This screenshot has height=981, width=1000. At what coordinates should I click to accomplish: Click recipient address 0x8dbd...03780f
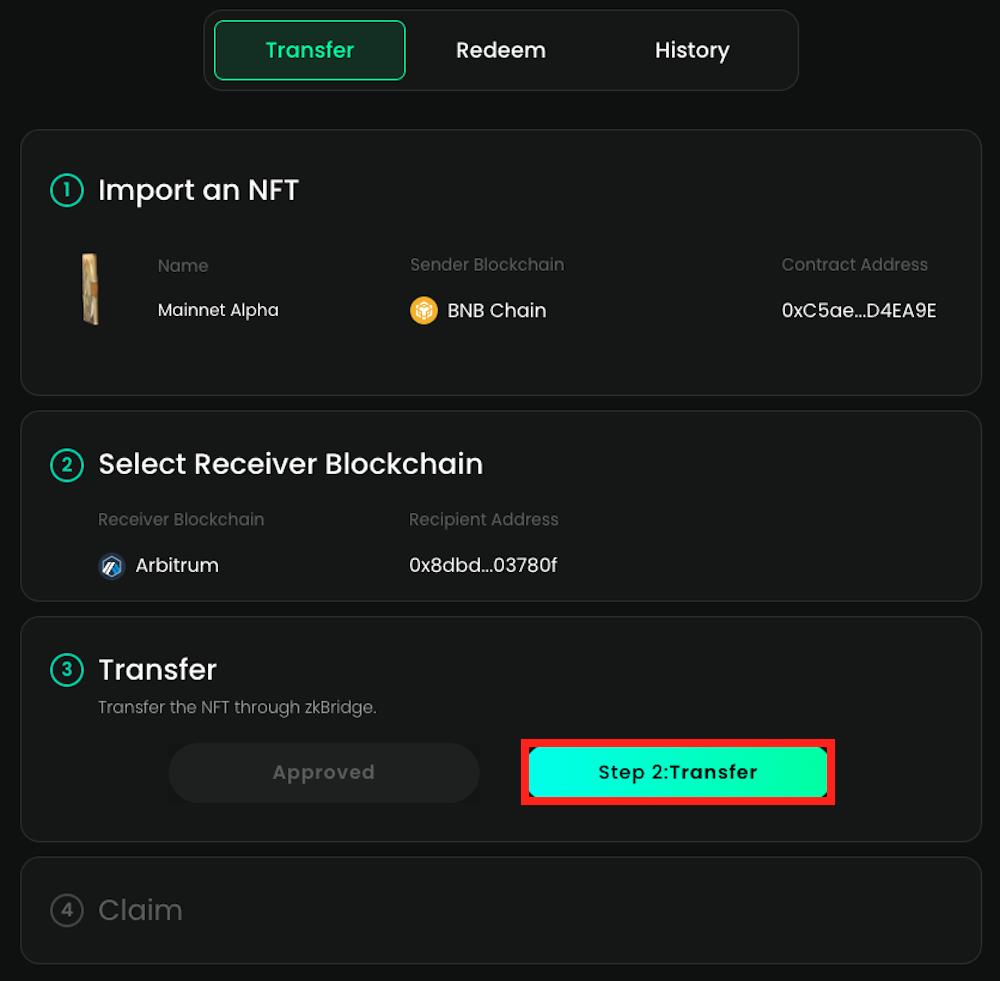pos(483,566)
